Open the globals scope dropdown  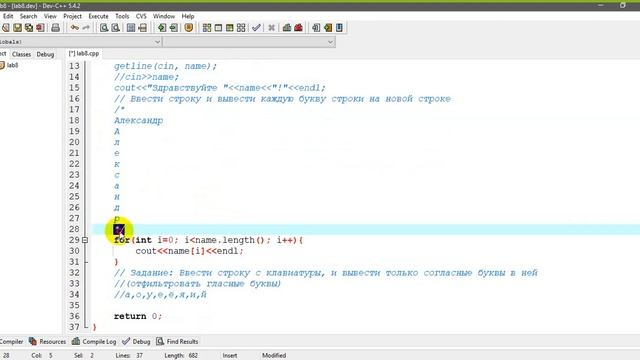[x=158, y=42]
